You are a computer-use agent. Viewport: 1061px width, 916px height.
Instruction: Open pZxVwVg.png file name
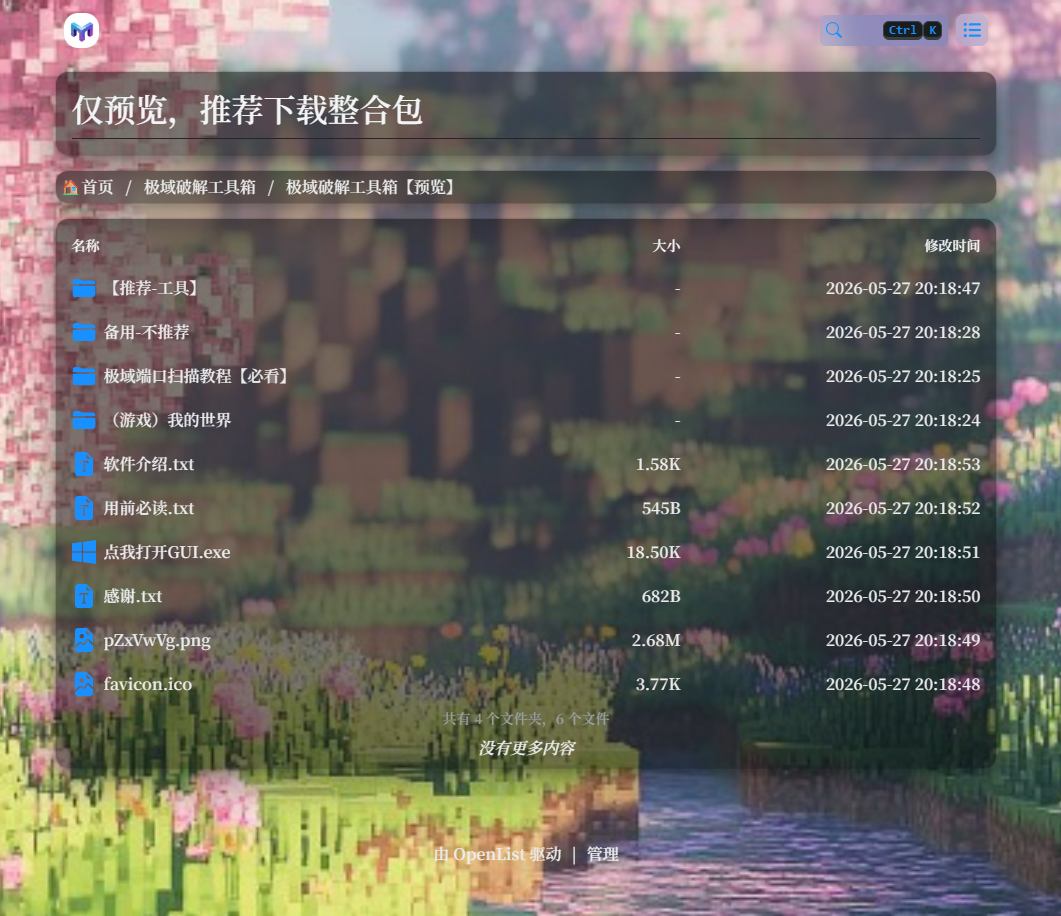pyautogui.click(x=157, y=640)
